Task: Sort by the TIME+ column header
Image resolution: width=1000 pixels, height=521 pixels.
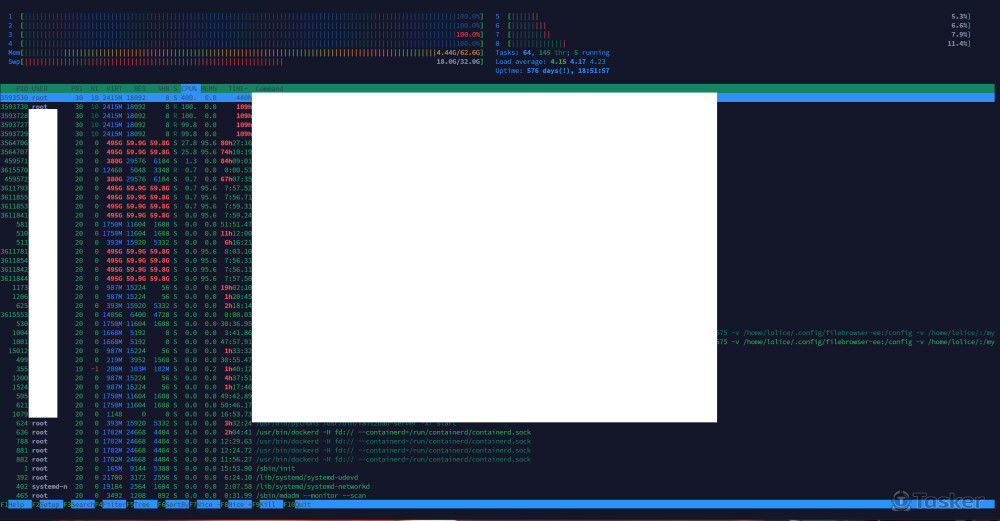Action: point(235,88)
